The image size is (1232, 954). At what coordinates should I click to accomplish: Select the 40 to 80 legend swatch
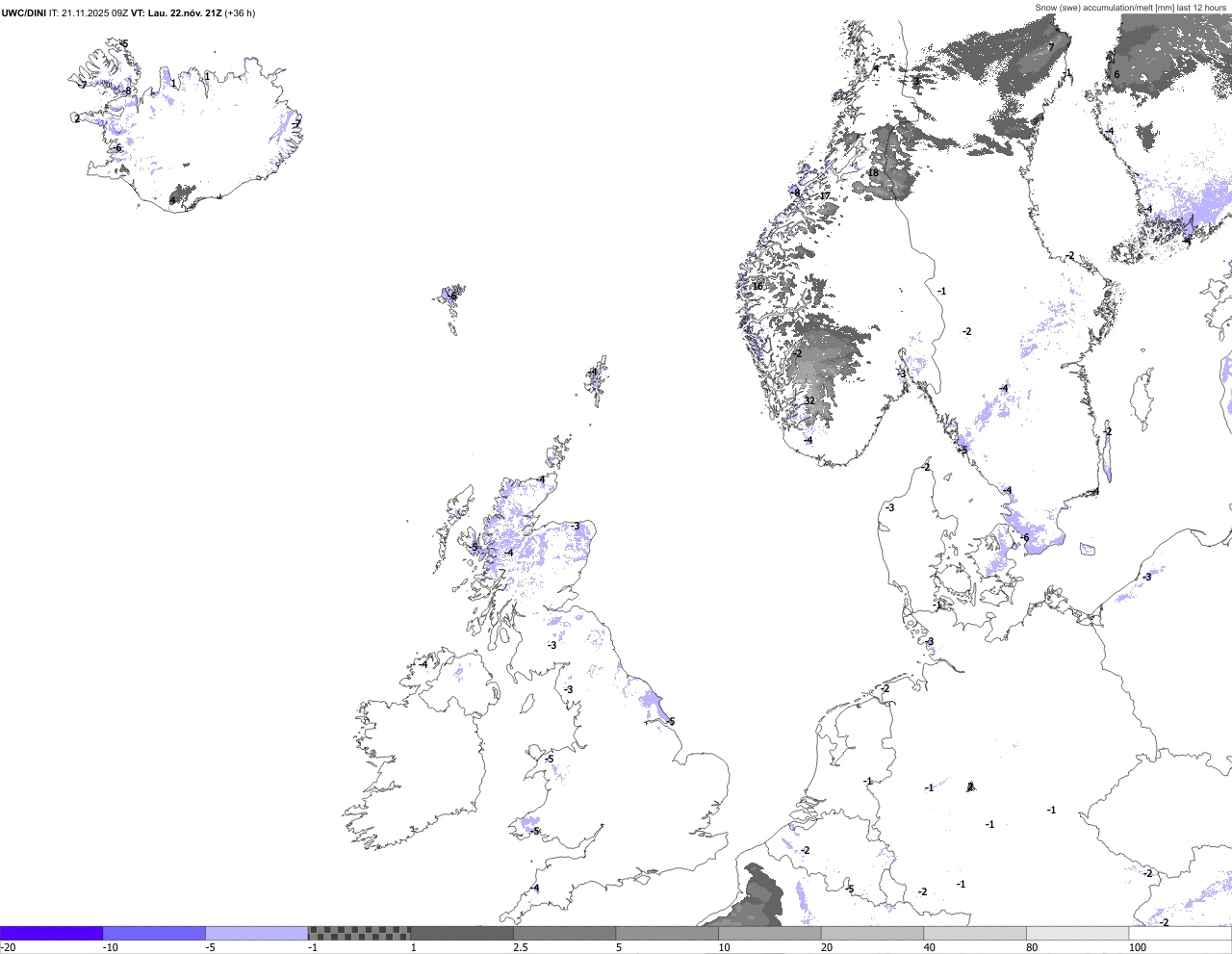(975, 933)
